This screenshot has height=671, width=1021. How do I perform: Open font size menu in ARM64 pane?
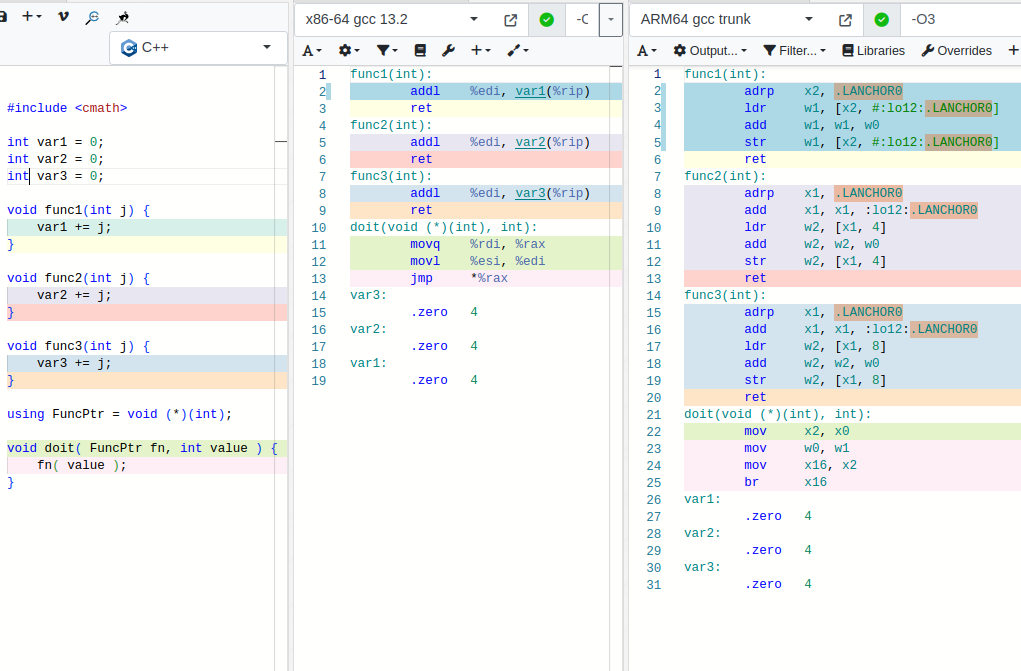click(647, 50)
